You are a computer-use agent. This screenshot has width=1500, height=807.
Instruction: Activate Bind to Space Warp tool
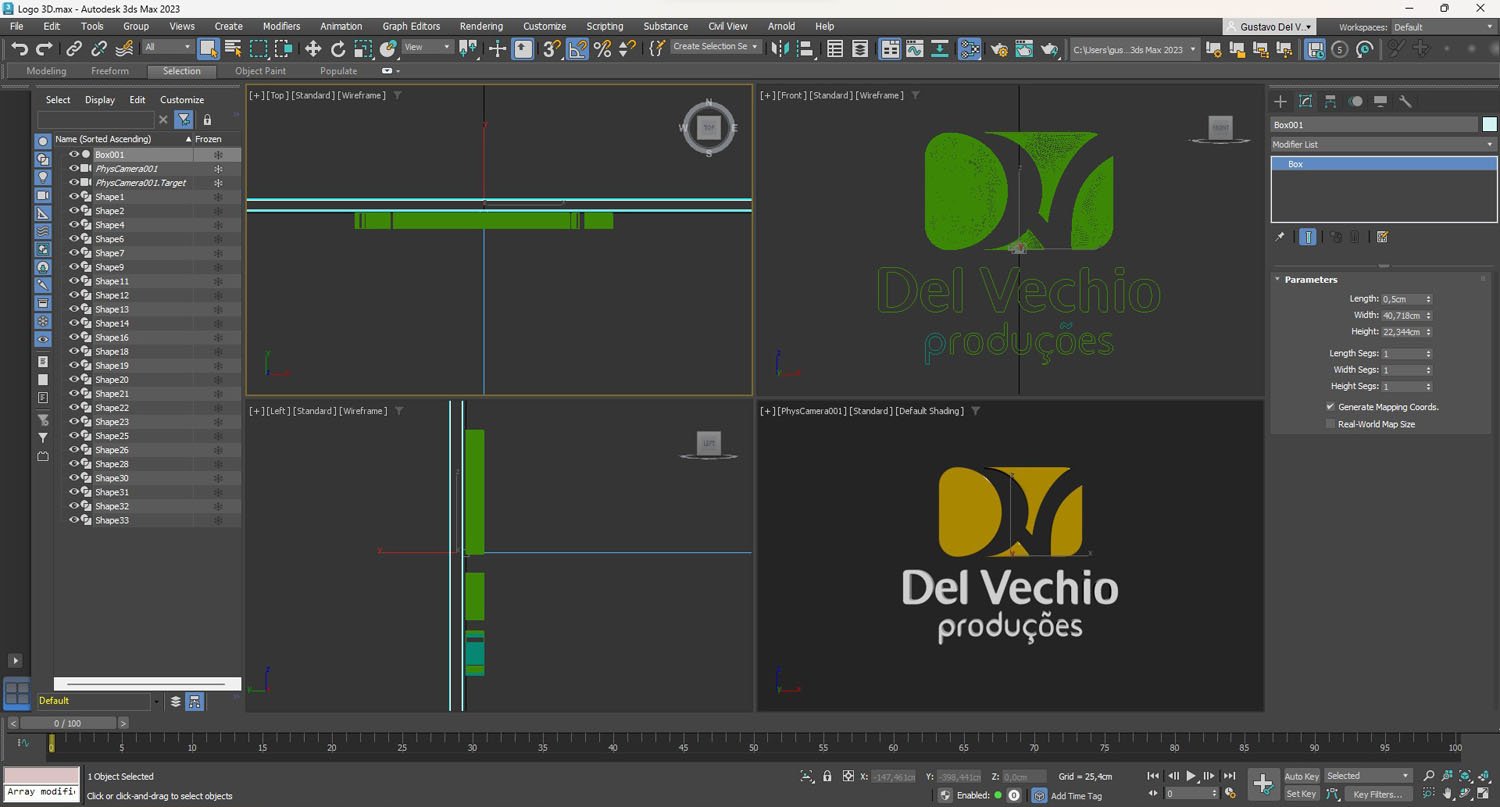click(x=124, y=48)
